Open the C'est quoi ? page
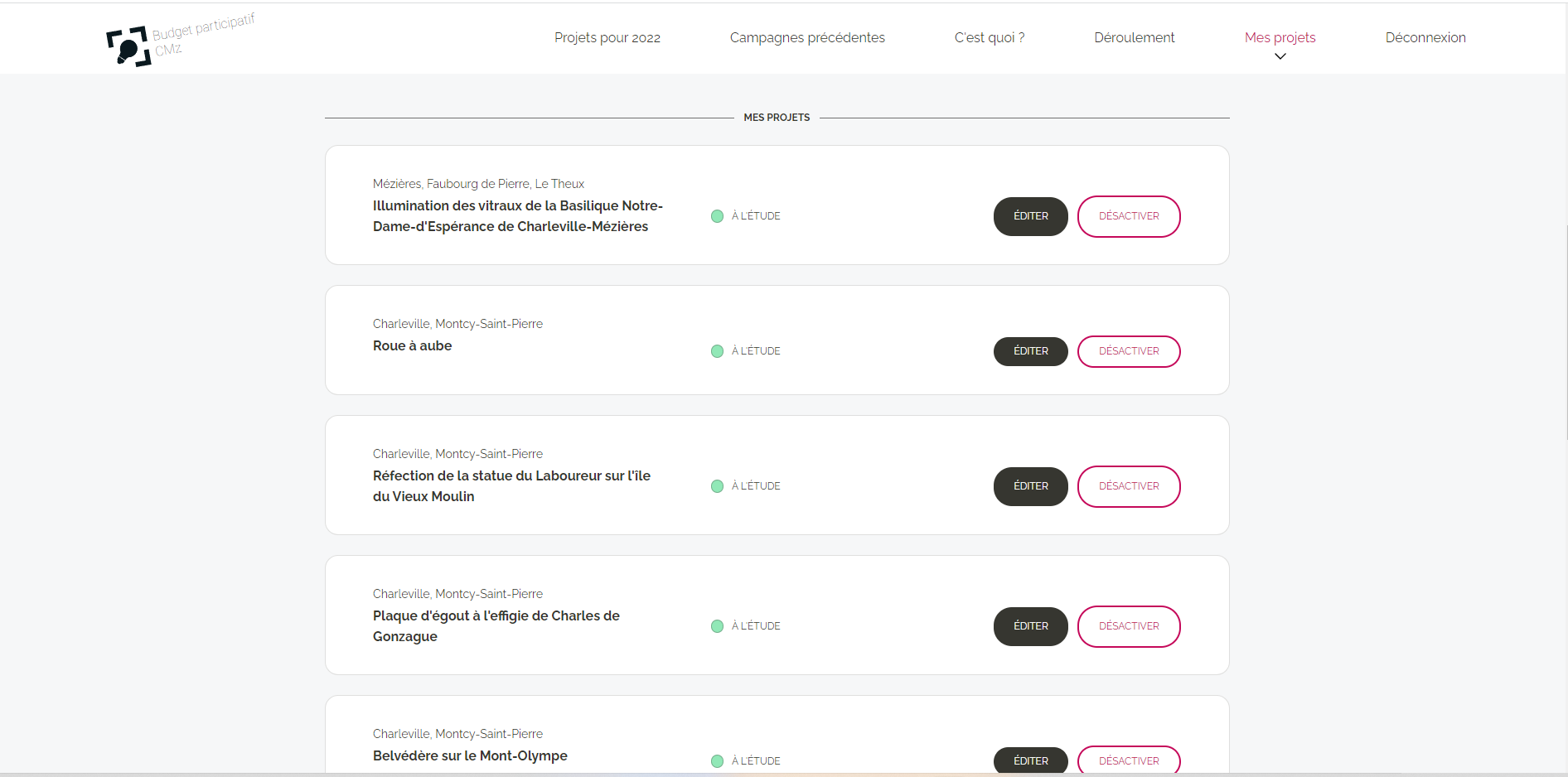1568x777 pixels. point(990,38)
